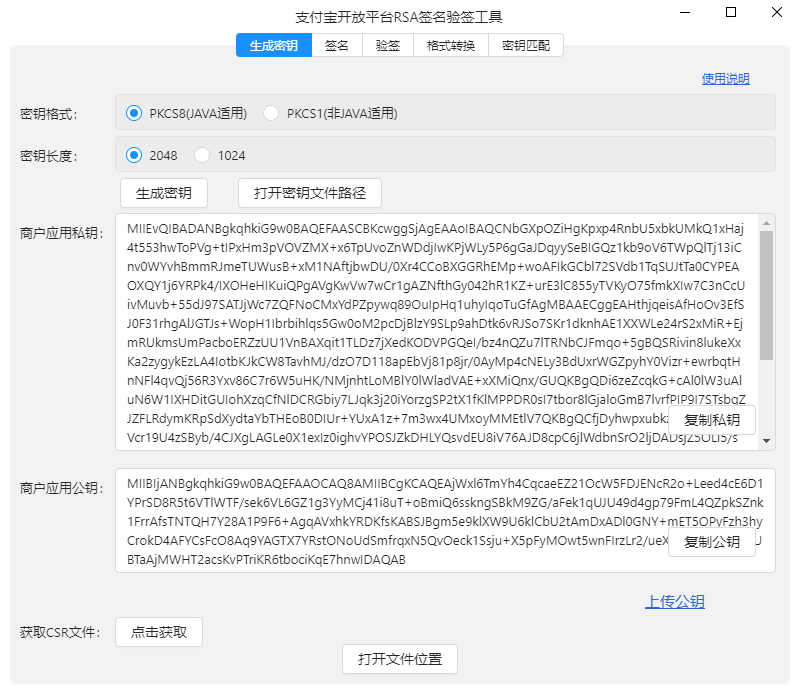Click the 生成密钥 button
800x700 pixels.
[164, 193]
